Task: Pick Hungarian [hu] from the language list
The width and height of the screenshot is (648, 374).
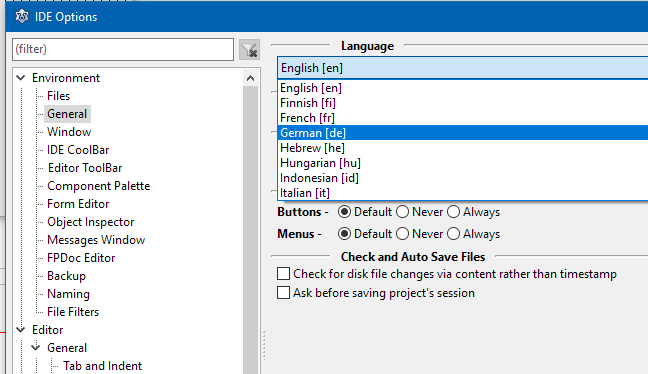Action: (x=463, y=163)
